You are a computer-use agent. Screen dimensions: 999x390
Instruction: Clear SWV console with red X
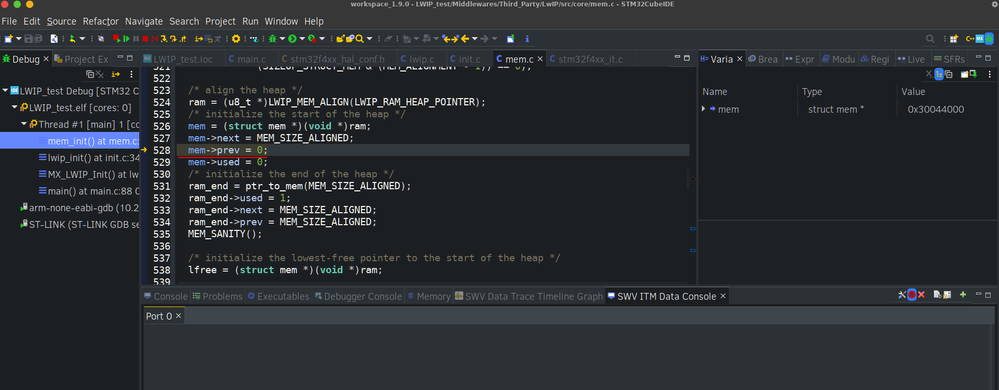point(921,295)
